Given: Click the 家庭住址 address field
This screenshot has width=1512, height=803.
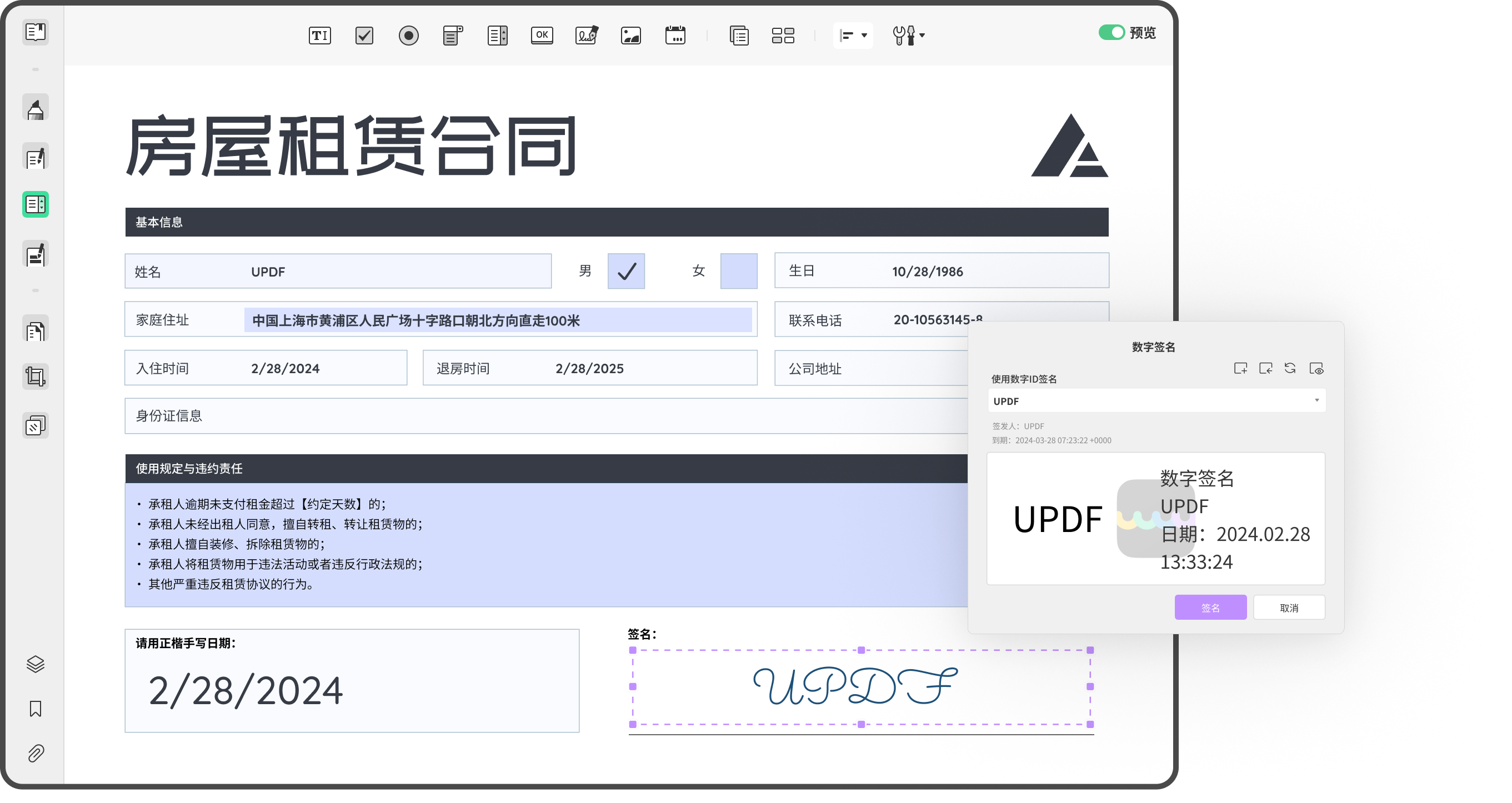Looking at the screenshot, I should click(441, 319).
